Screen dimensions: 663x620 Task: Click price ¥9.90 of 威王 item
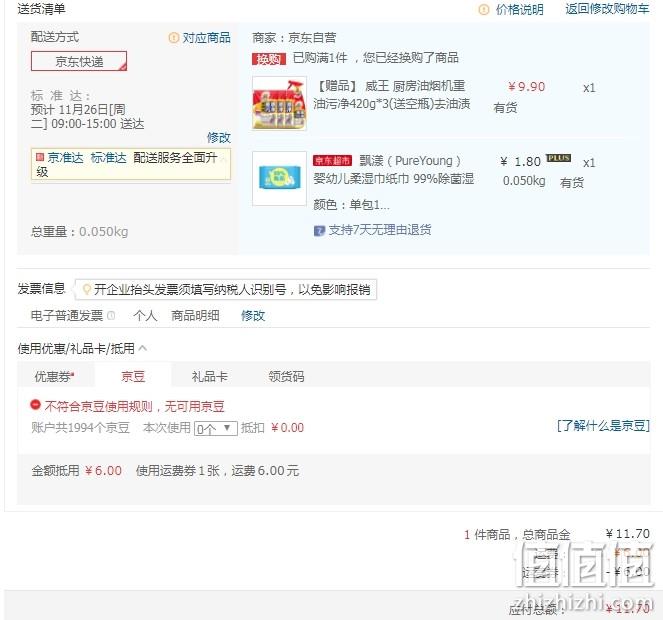click(526, 87)
